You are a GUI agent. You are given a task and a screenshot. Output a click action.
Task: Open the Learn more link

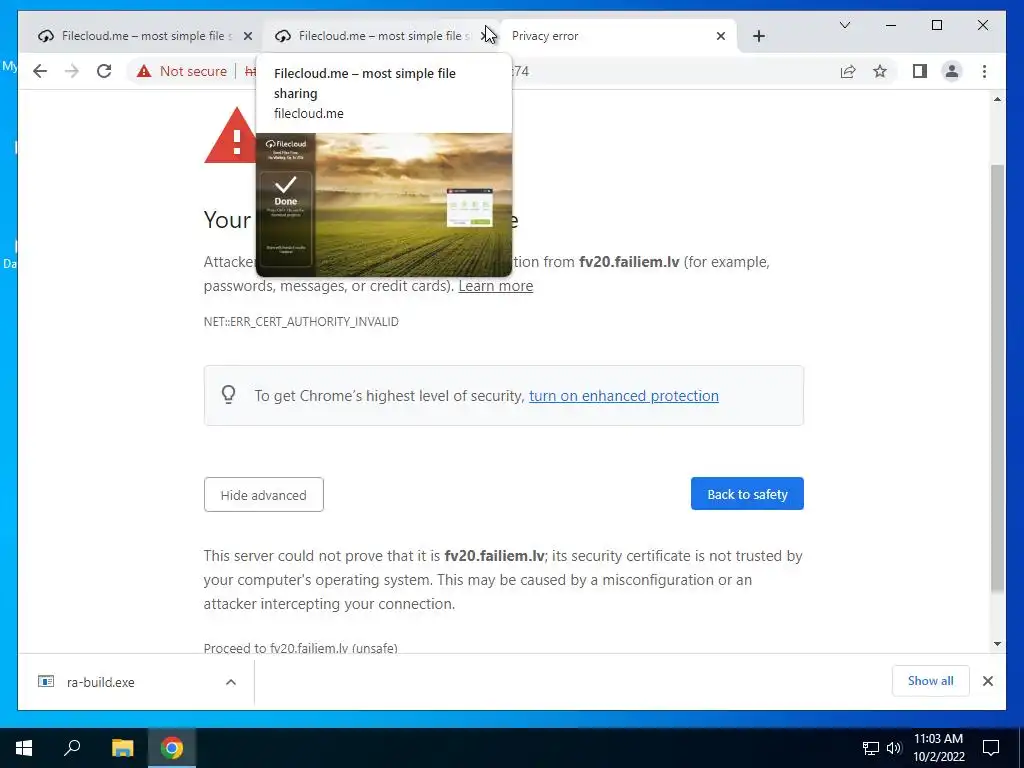tap(496, 286)
